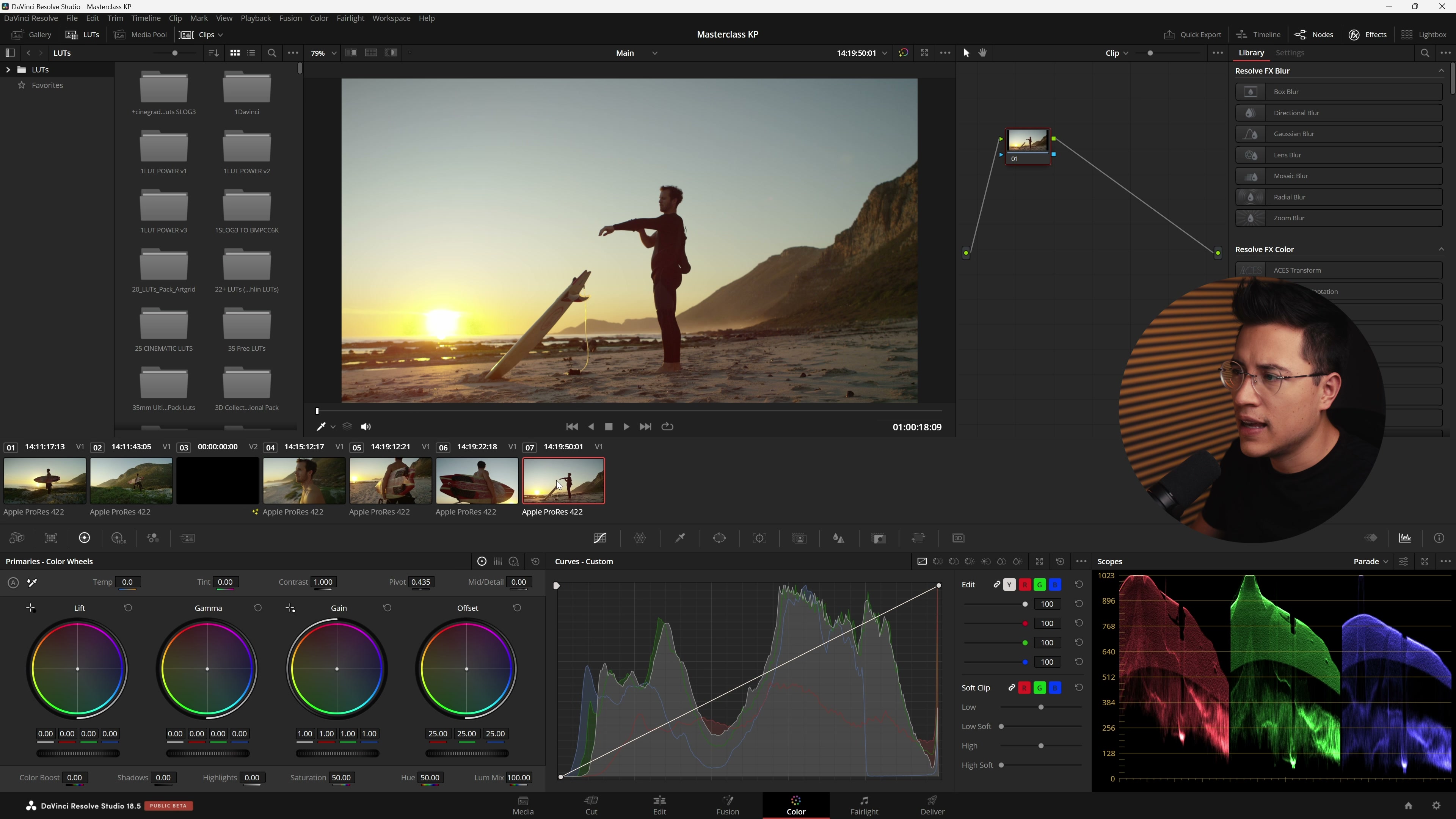This screenshot has height=819, width=1456.
Task: Open the 3D stereoscopic palette
Action: point(958,538)
